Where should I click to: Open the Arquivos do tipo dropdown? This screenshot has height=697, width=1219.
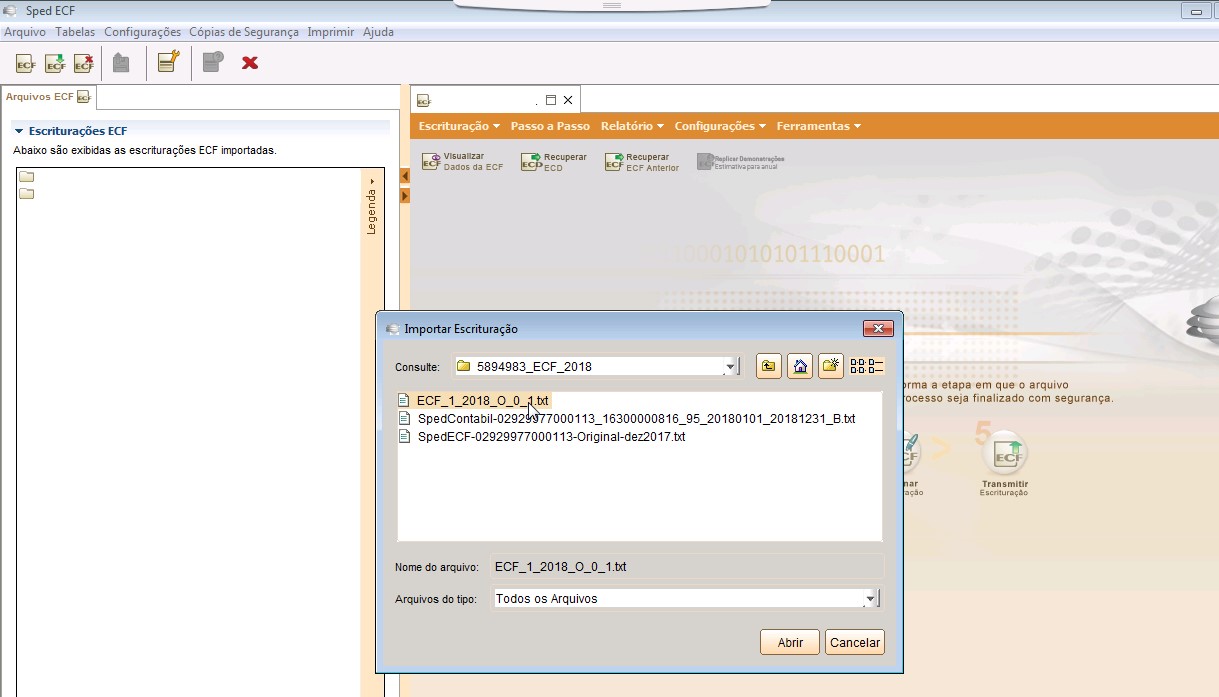(x=870, y=599)
